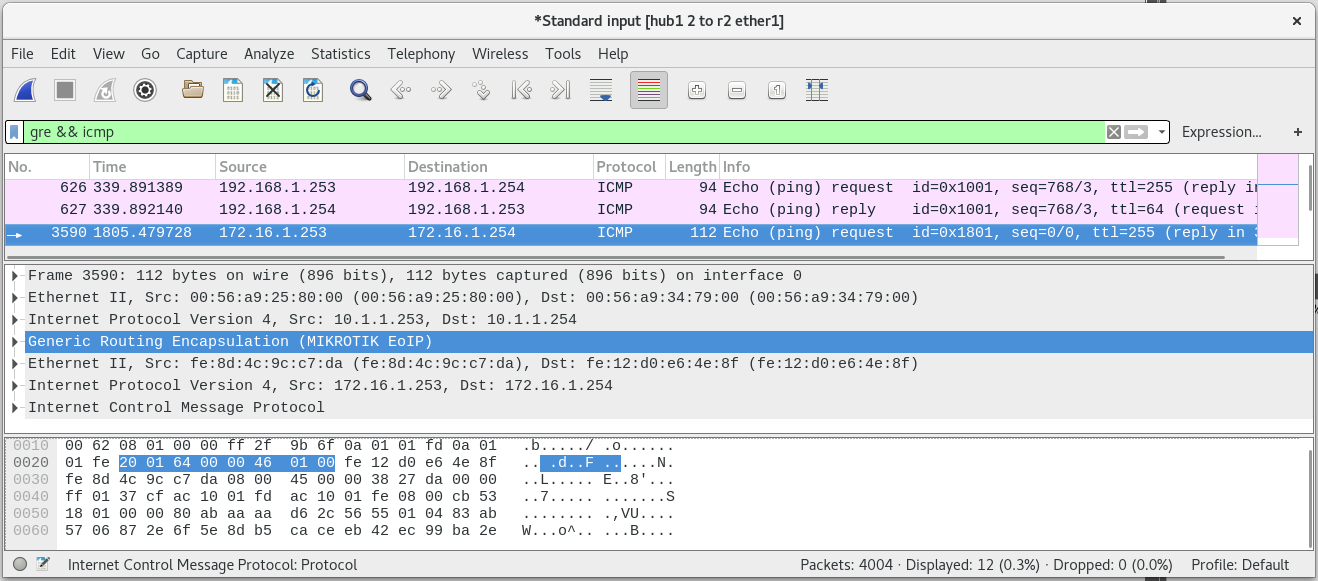Start capturing packets with shark fin icon
The height and width of the screenshot is (581, 1318).
click(26, 91)
